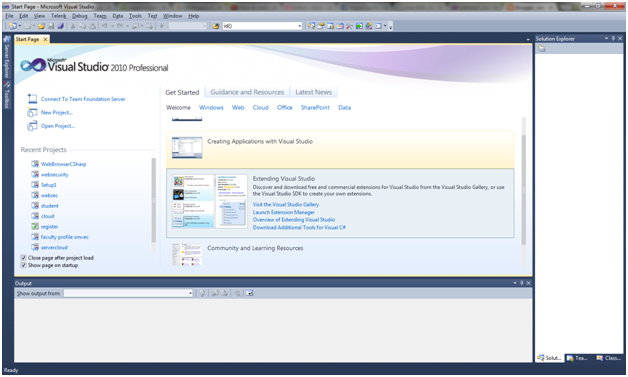Switch to Latest News tab
628x377 pixels.
pyautogui.click(x=314, y=92)
